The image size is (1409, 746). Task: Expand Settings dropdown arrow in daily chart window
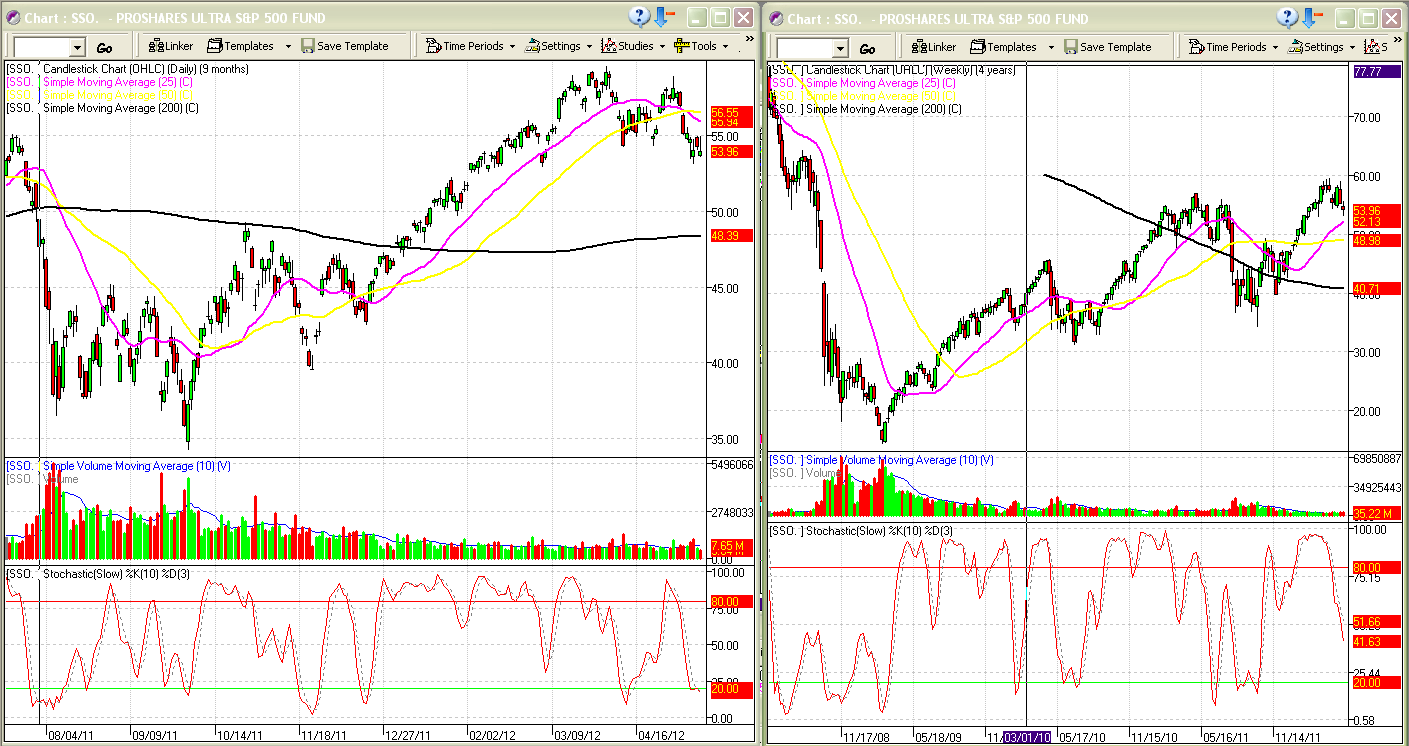(589, 46)
